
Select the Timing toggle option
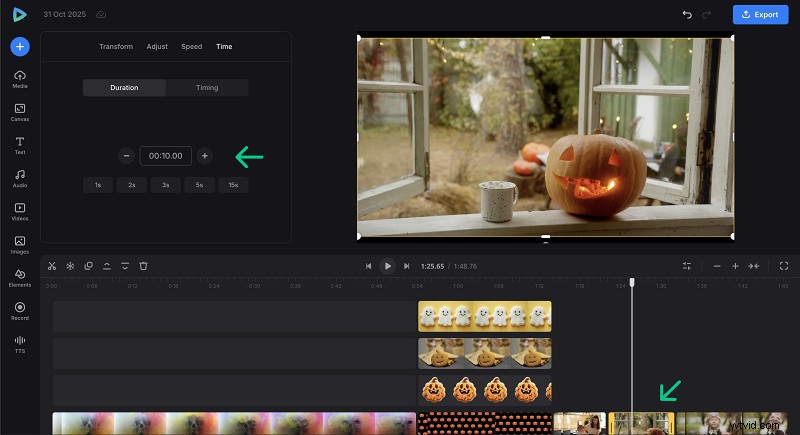207,88
